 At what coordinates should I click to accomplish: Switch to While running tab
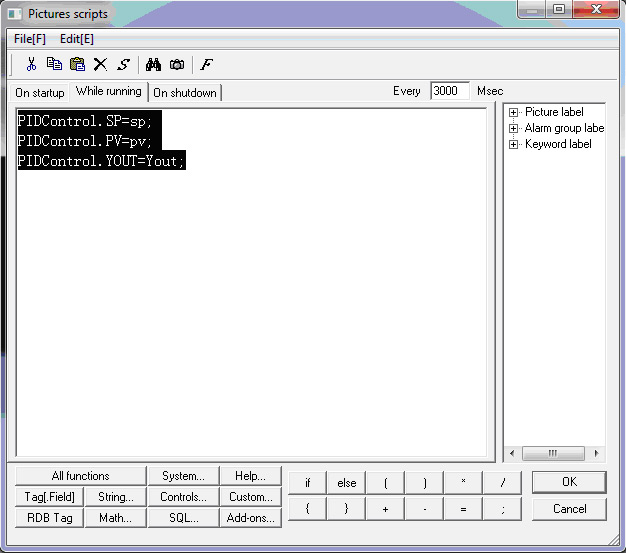point(109,91)
